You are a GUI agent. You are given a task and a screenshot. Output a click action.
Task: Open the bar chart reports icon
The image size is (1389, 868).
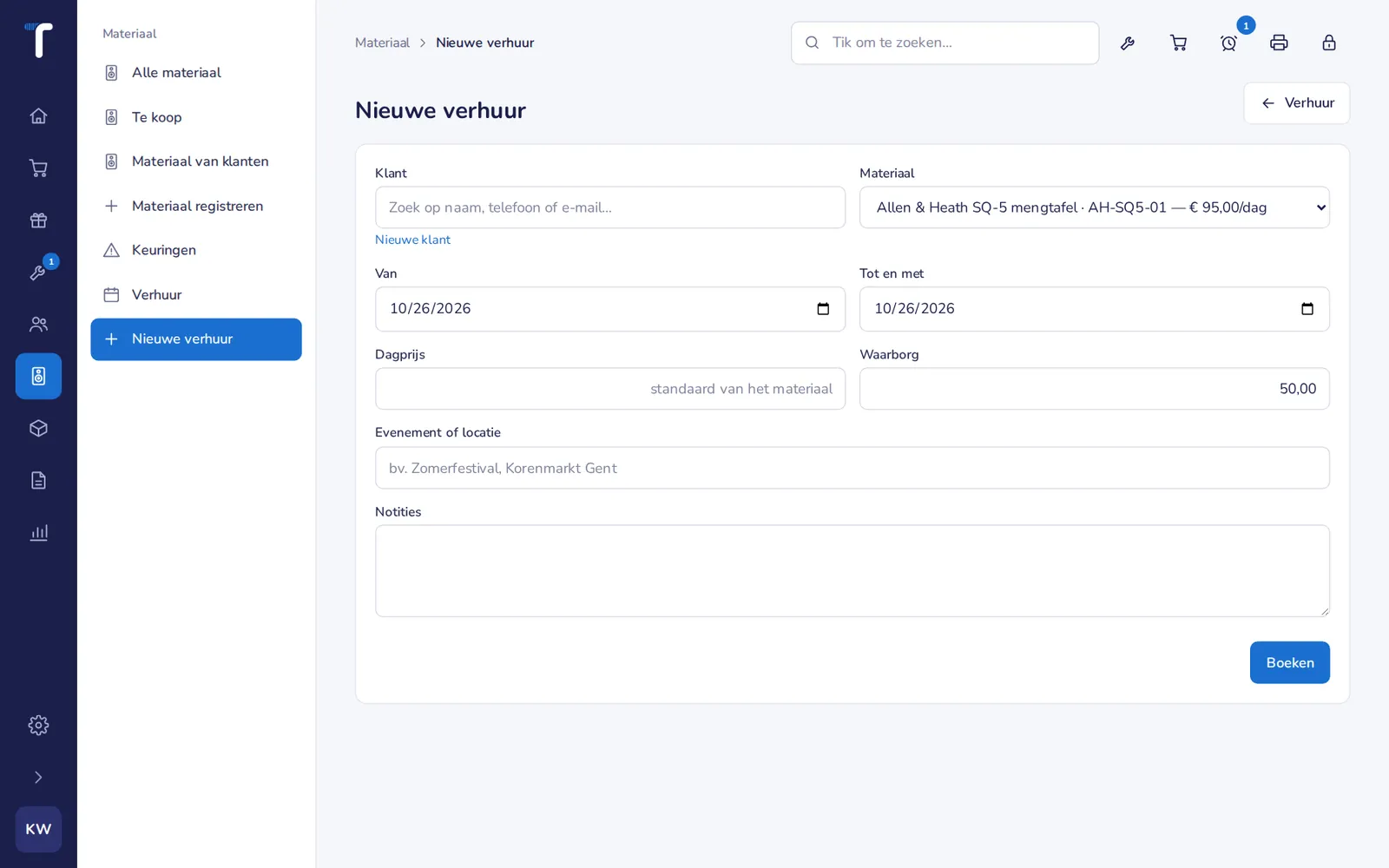(38, 532)
